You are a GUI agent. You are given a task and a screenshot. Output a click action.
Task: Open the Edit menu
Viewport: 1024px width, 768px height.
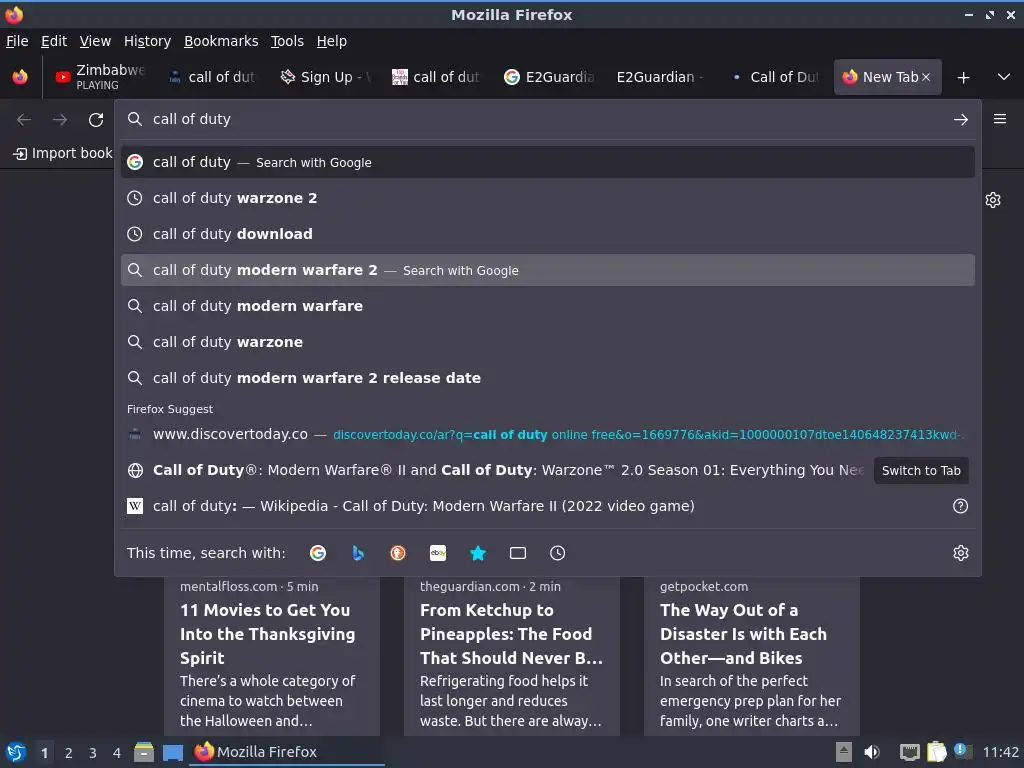[x=54, y=41]
